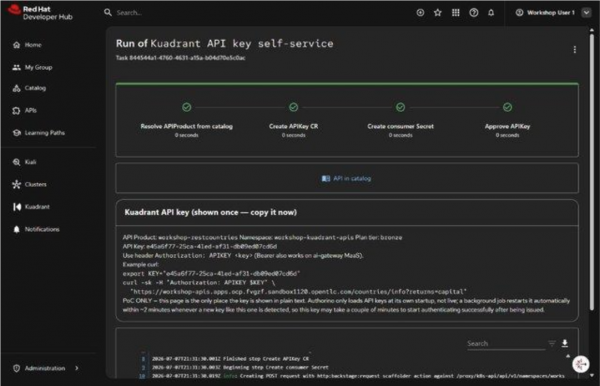Image resolution: width=600 pixels, height=386 pixels.
Task: Open the help question mark icon
Action: point(474,13)
